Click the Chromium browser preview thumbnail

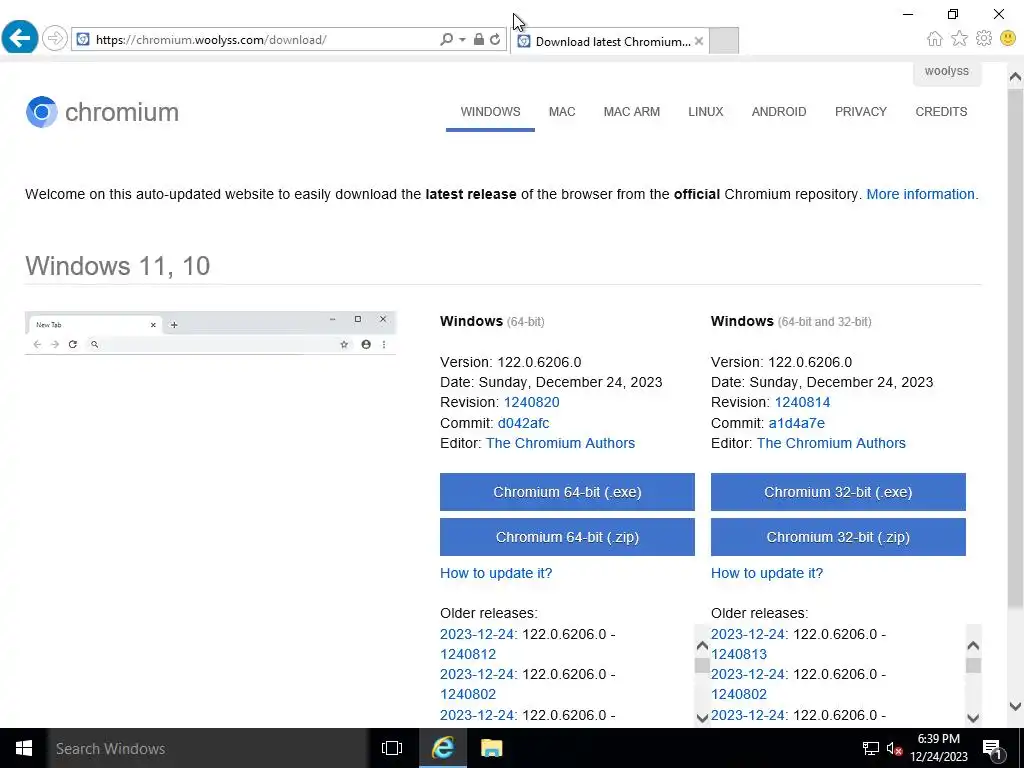tap(210, 333)
